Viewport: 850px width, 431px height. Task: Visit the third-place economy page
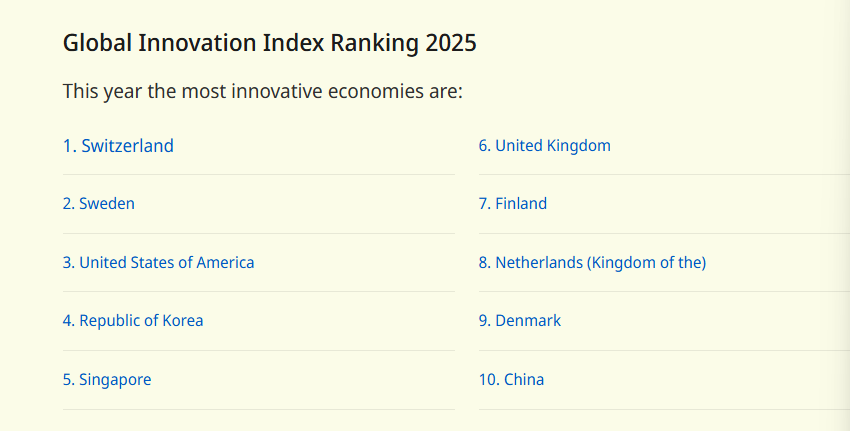(x=158, y=263)
